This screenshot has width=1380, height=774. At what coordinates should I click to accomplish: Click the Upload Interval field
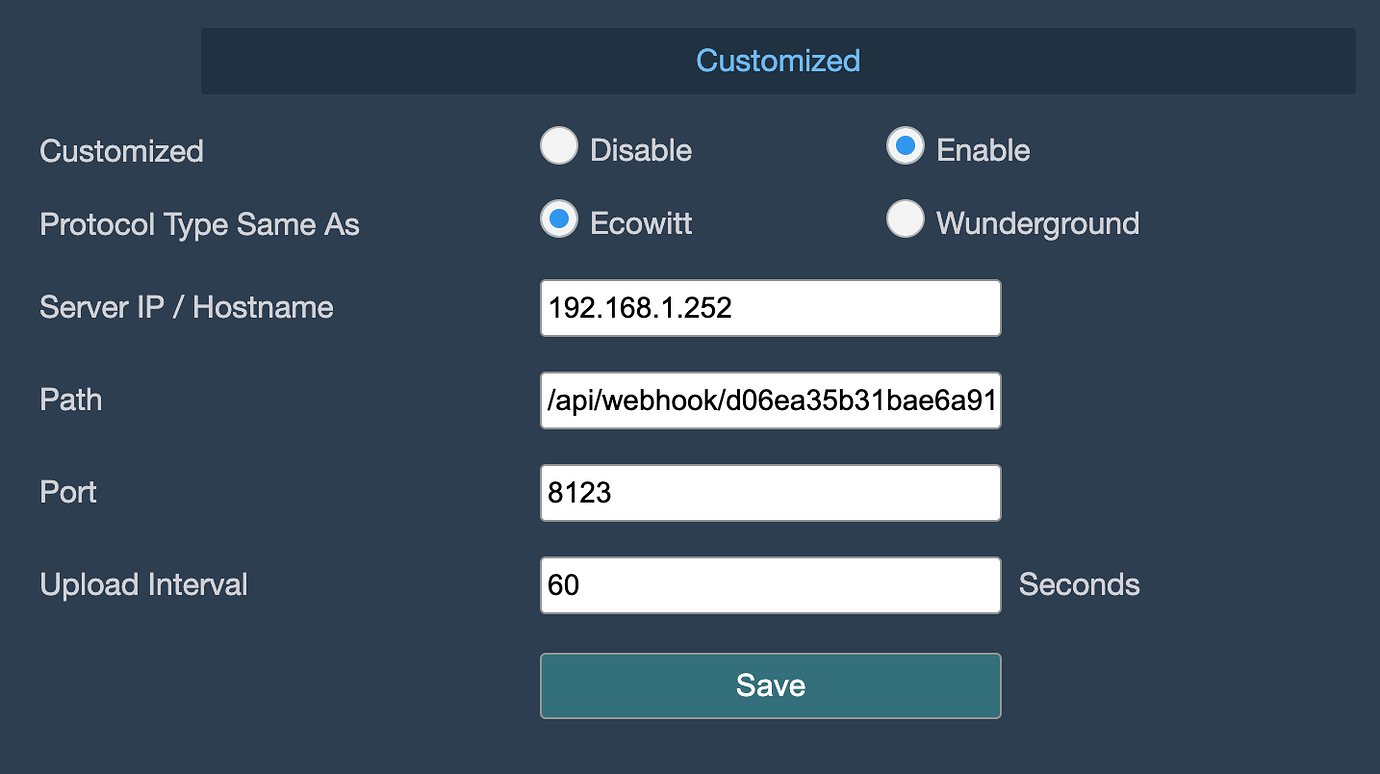(769, 584)
